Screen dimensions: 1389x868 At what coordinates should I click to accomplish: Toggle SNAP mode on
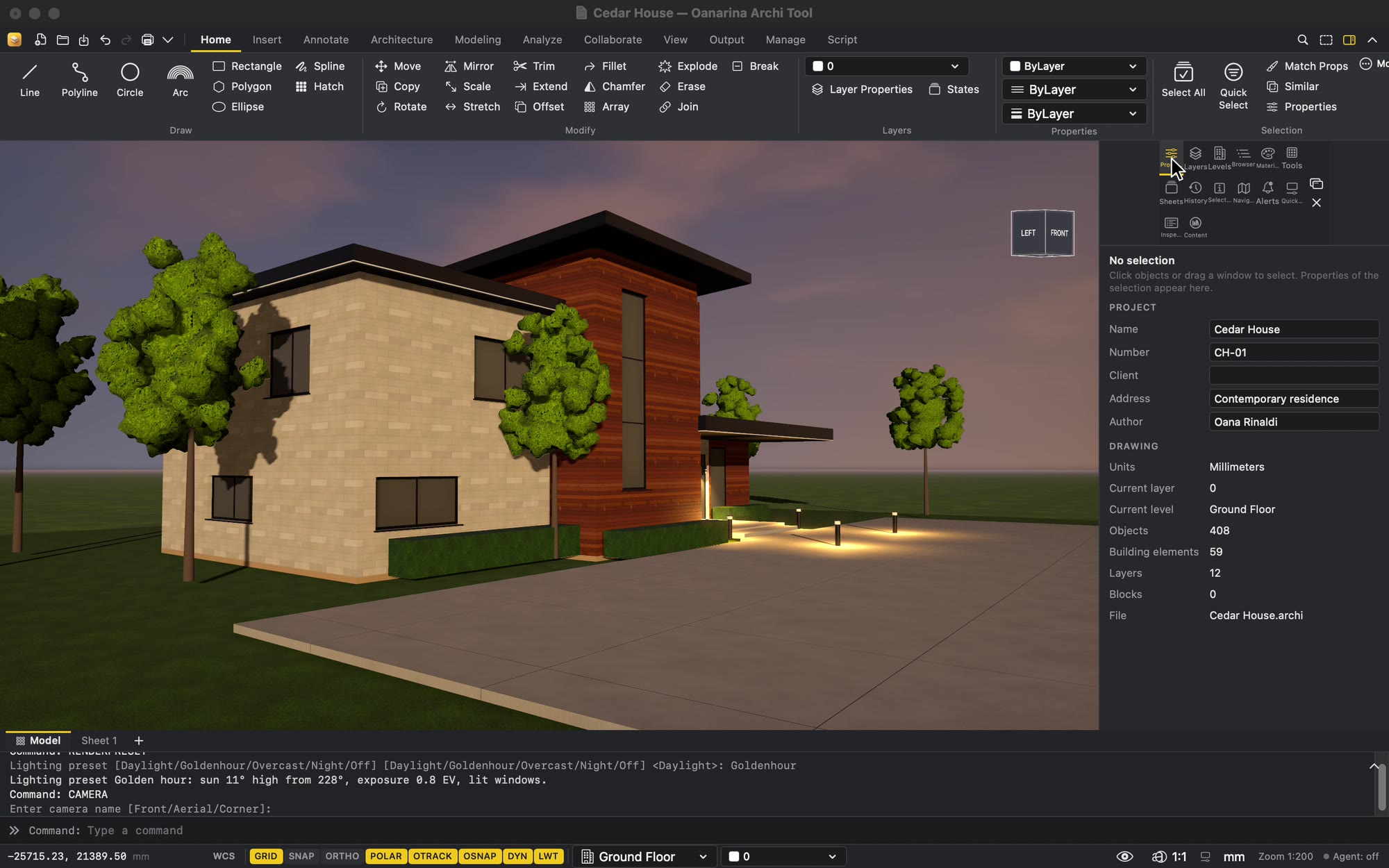click(x=301, y=856)
